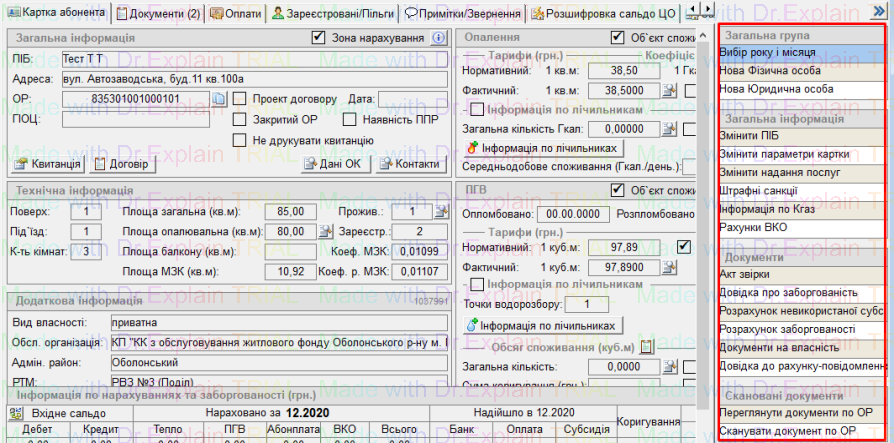The width and height of the screenshot is (894, 443).
Task: Expand Інформація по лічильникам under Опалення
Action: pos(478,110)
